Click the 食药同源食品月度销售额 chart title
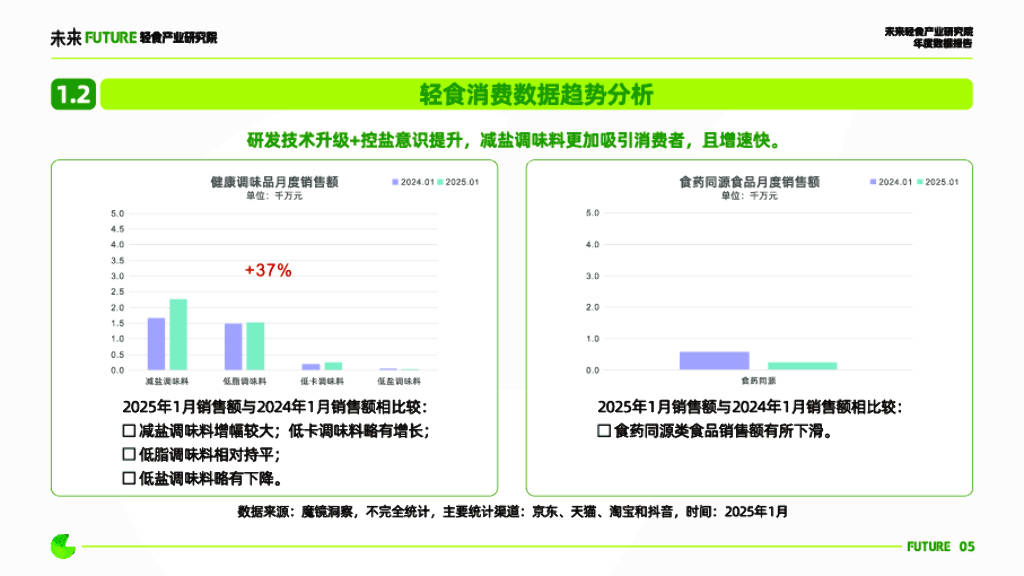Image resolution: width=1024 pixels, height=576 pixels. point(751,180)
